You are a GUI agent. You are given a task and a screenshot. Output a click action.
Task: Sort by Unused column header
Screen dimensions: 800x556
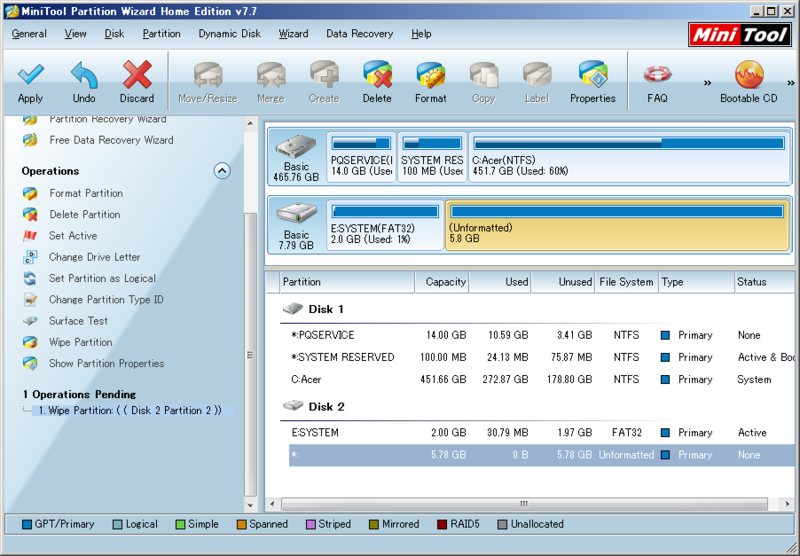pyautogui.click(x=563, y=282)
